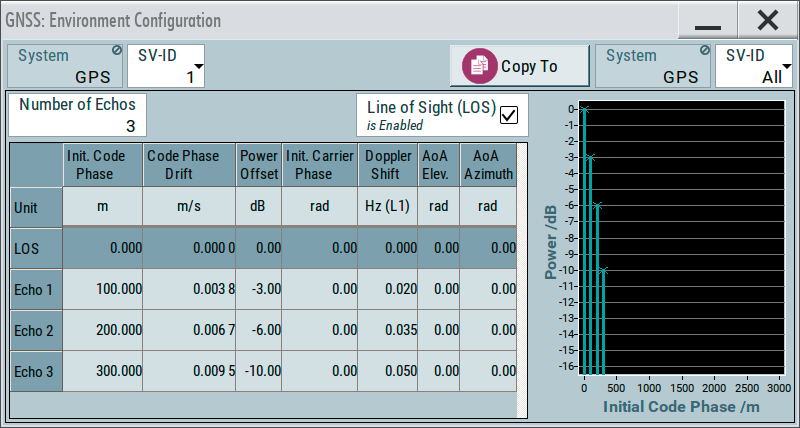This screenshot has height=428, width=800.
Task: Toggle the Line of Sight (LOS) checkbox
Action: coord(509,114)
